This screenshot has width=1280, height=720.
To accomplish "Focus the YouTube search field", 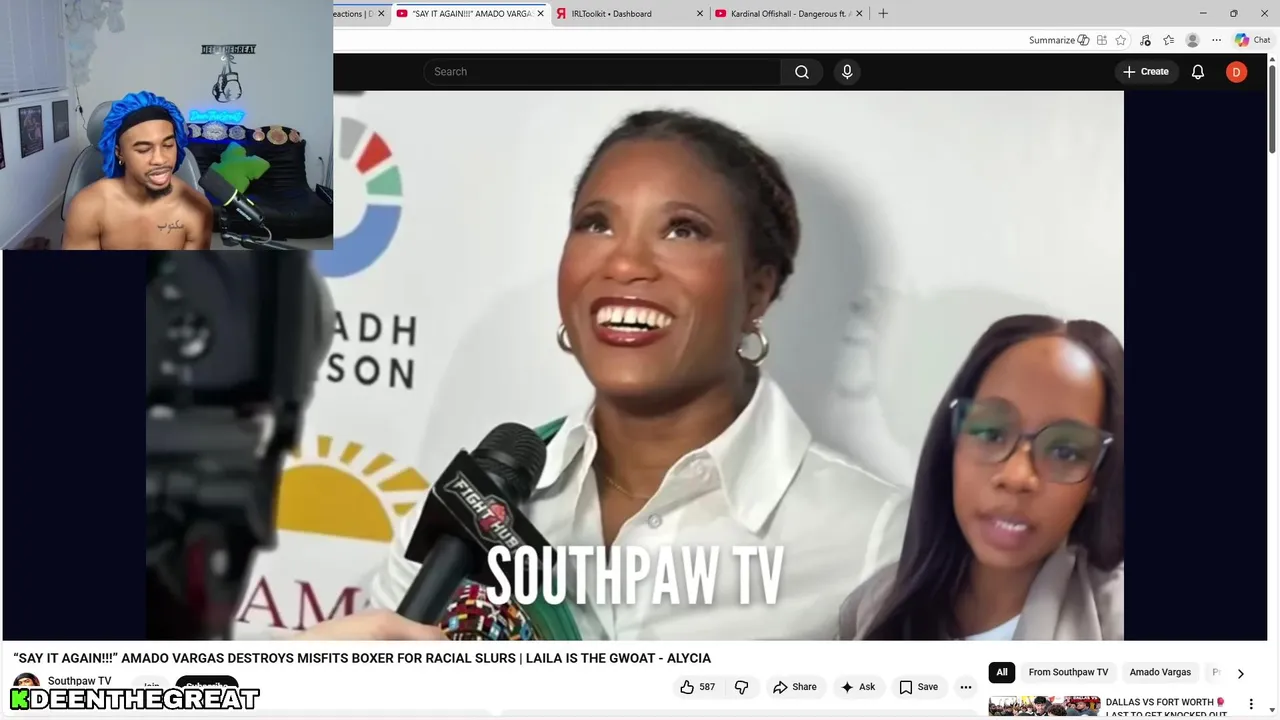I will tap(602, 72).
